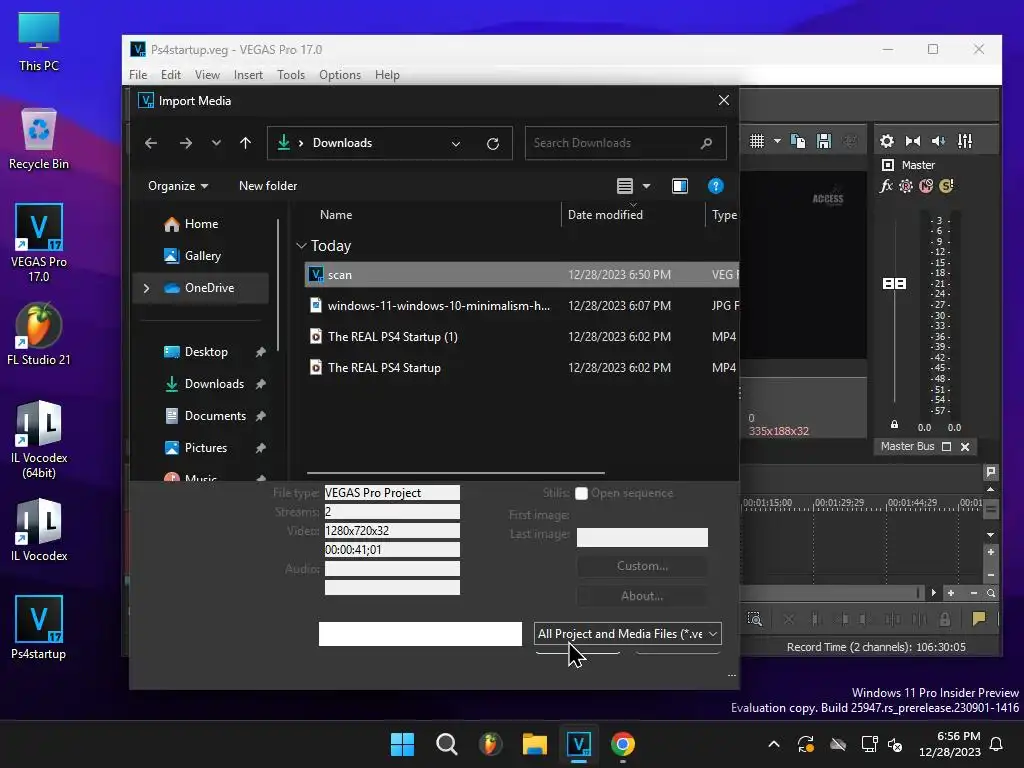Click the Search Downloads field
Viewport: 1024px width, 768px height.
click(626, 143)
